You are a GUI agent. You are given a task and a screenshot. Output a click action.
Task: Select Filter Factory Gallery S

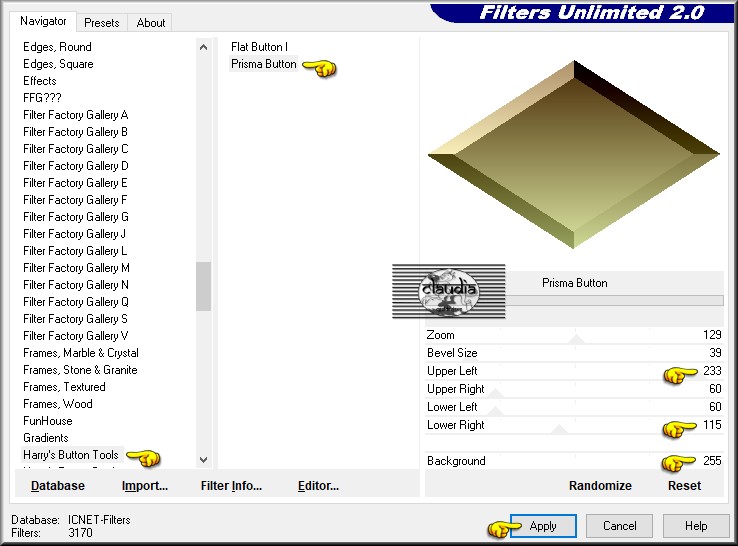pyautogui.click(x=75, y=319)
